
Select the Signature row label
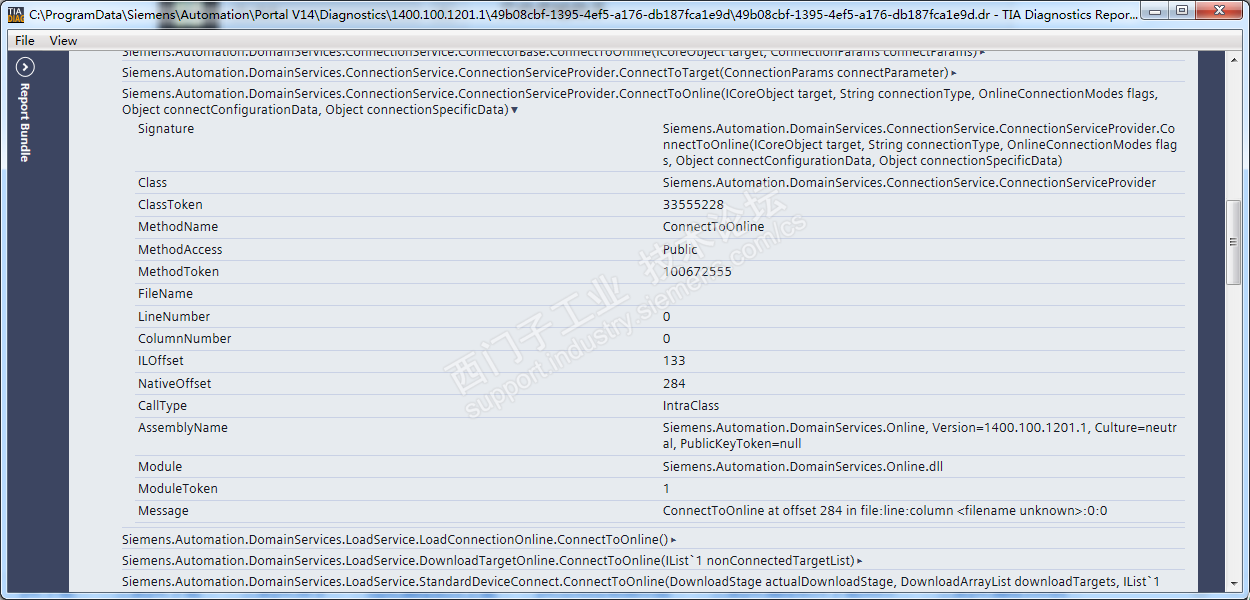tap(166, 129)
